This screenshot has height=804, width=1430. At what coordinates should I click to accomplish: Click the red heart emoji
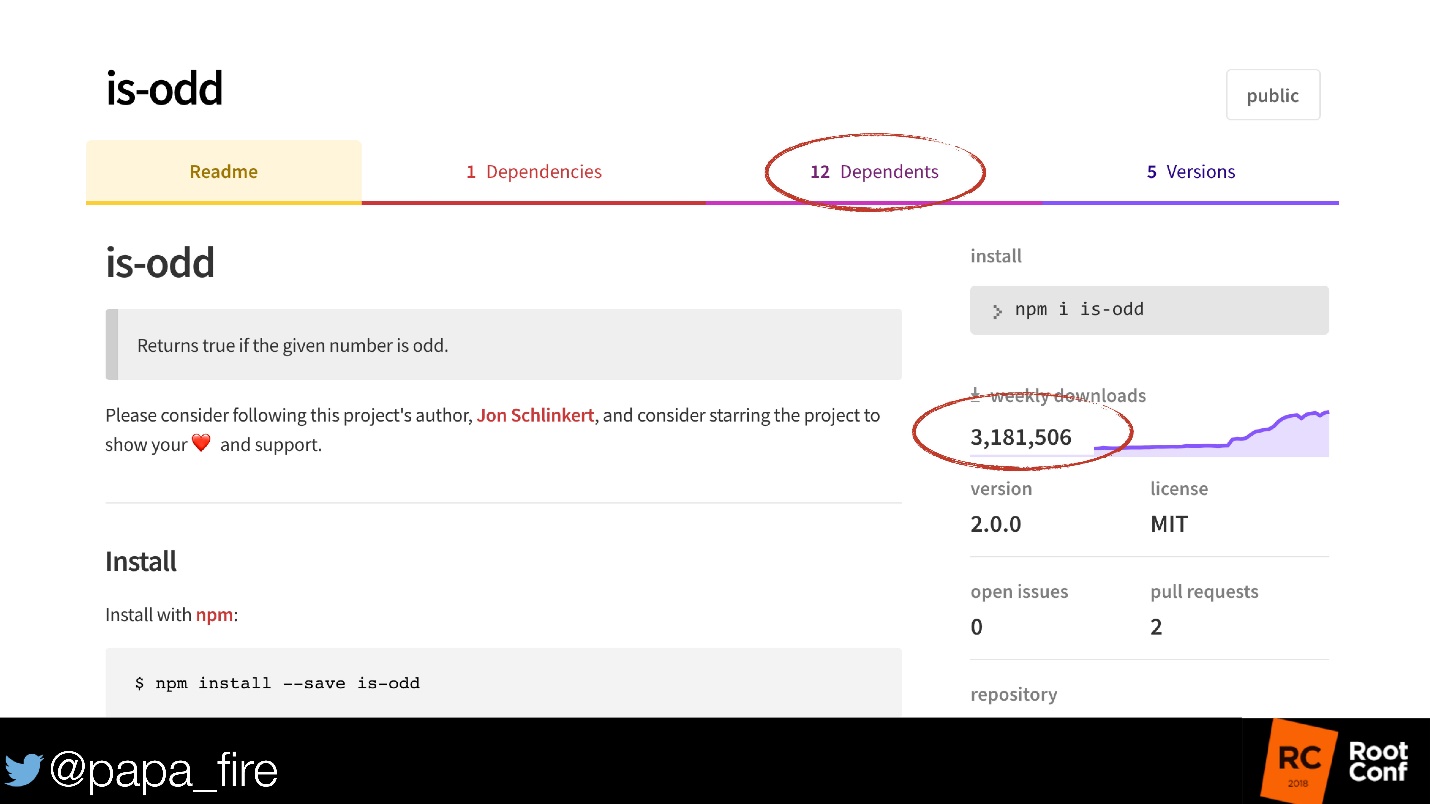(201, 443)
